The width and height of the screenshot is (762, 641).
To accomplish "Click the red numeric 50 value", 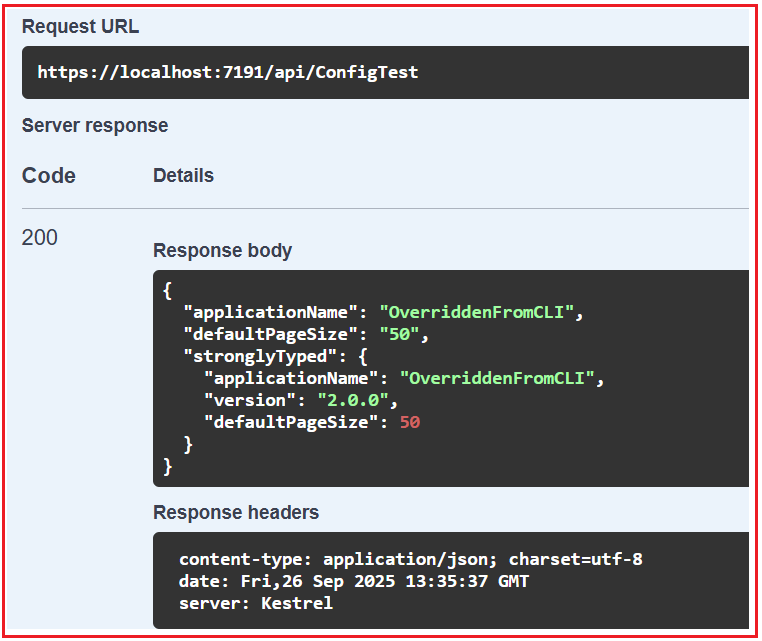I will pyautogui.click(x=410, y=422).
